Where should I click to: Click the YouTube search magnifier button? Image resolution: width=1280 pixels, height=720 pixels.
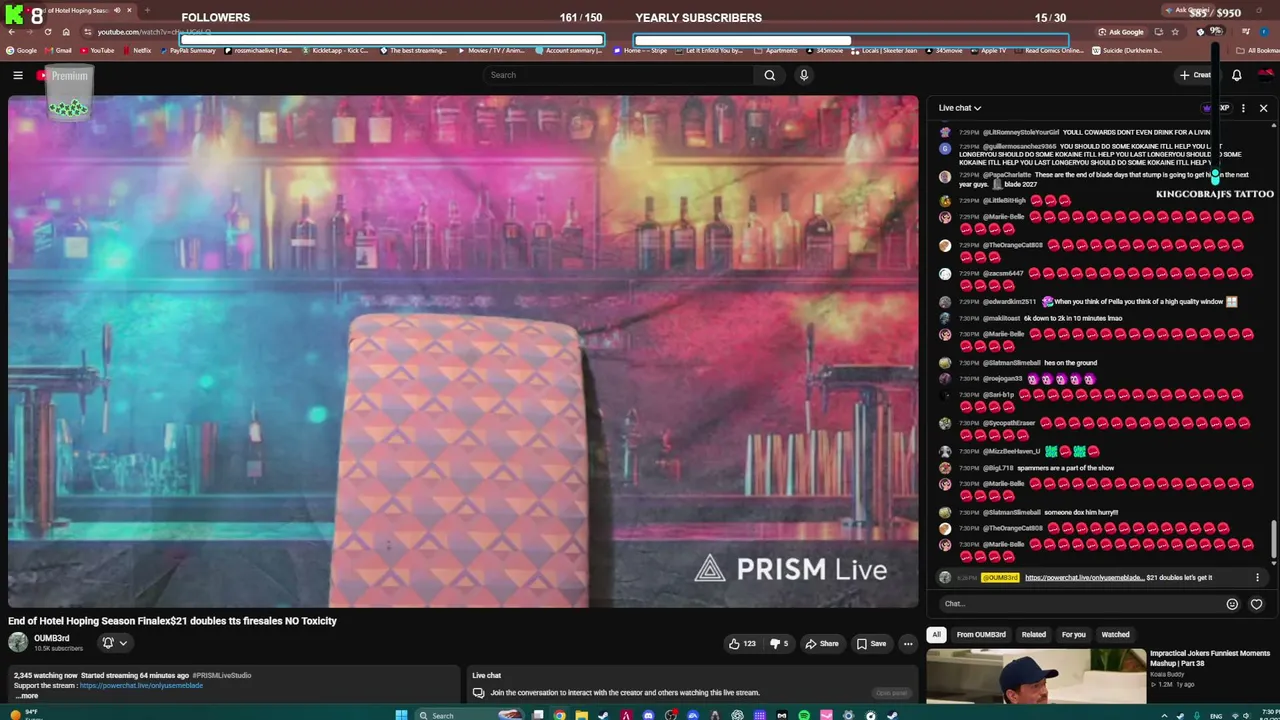pyautogui.click(x=769, y=75)
